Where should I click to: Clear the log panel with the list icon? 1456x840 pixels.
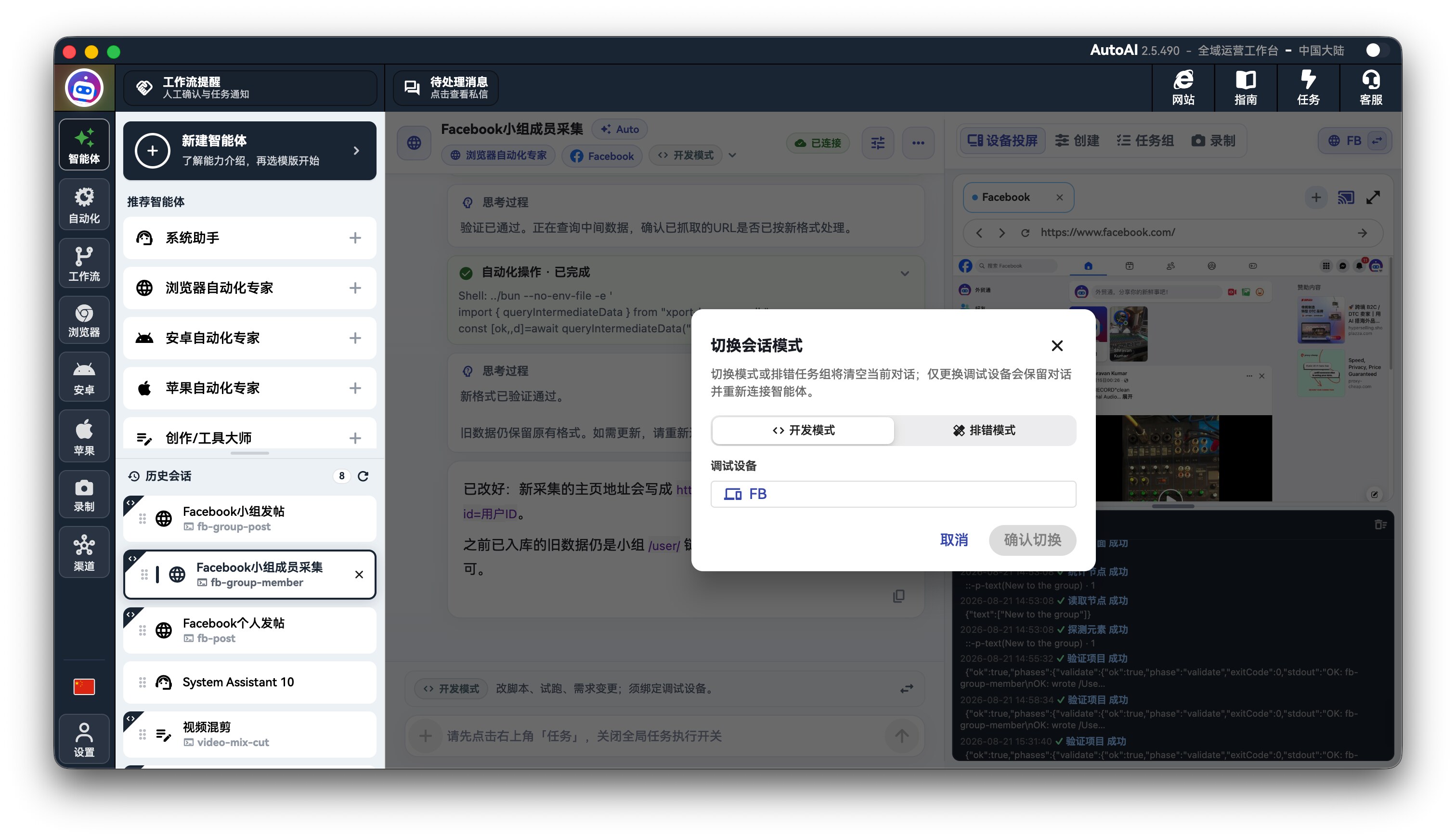click(x=1380, y=525)
